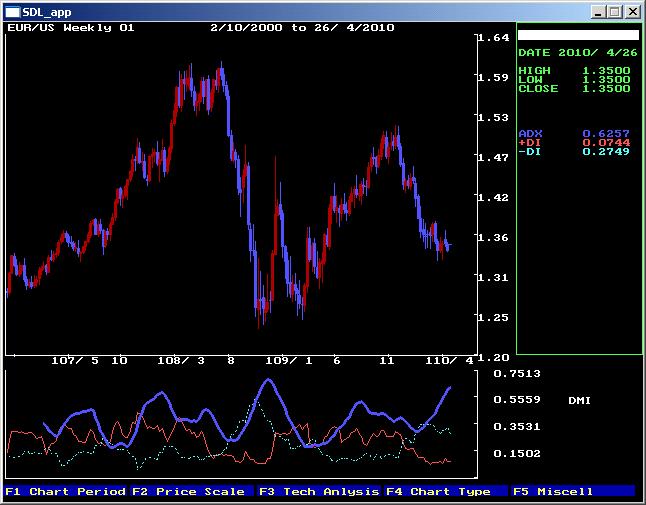Click the 0.5559 indicator scale label
The height and width of the screenshot is (505, 646).
[517, 400]
